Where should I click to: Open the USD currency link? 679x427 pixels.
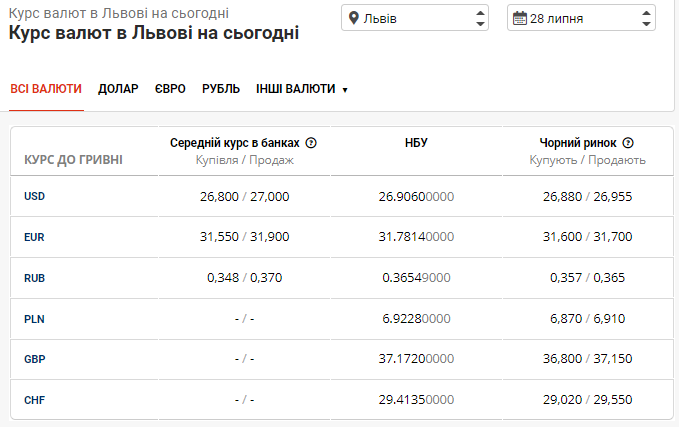34,196
